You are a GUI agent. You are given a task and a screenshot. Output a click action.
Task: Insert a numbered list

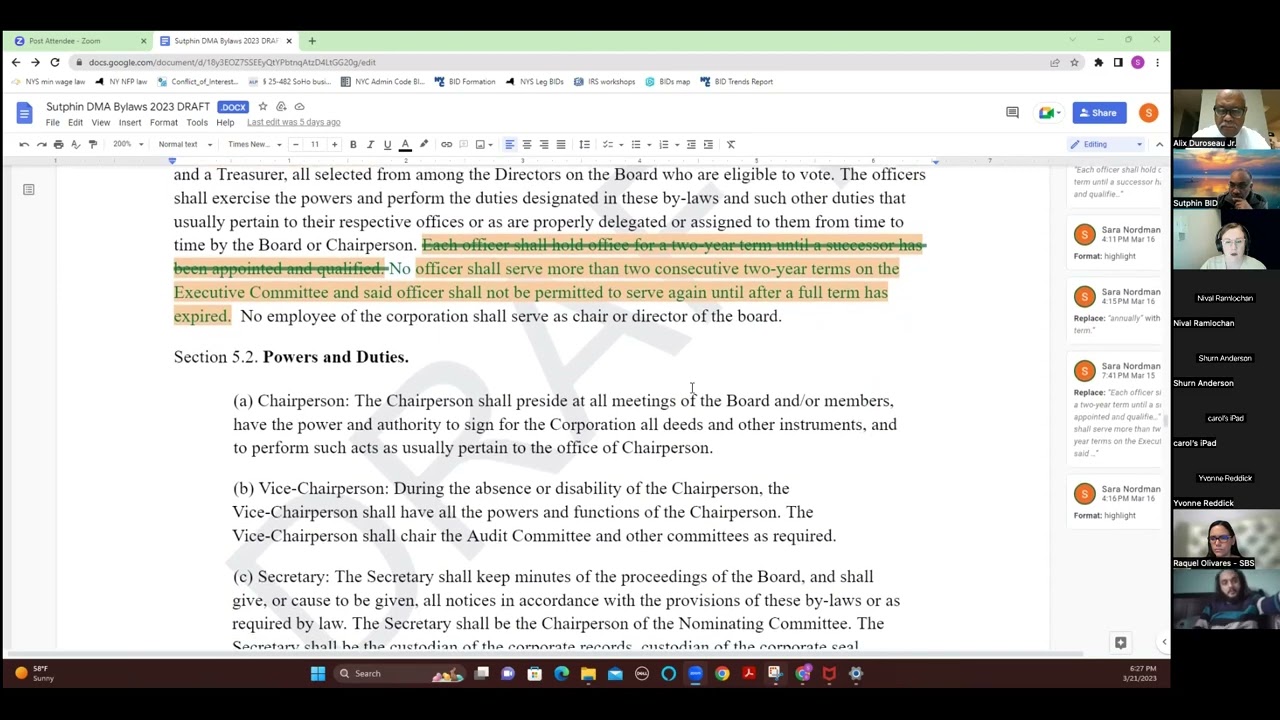click(x=663, y=144)
